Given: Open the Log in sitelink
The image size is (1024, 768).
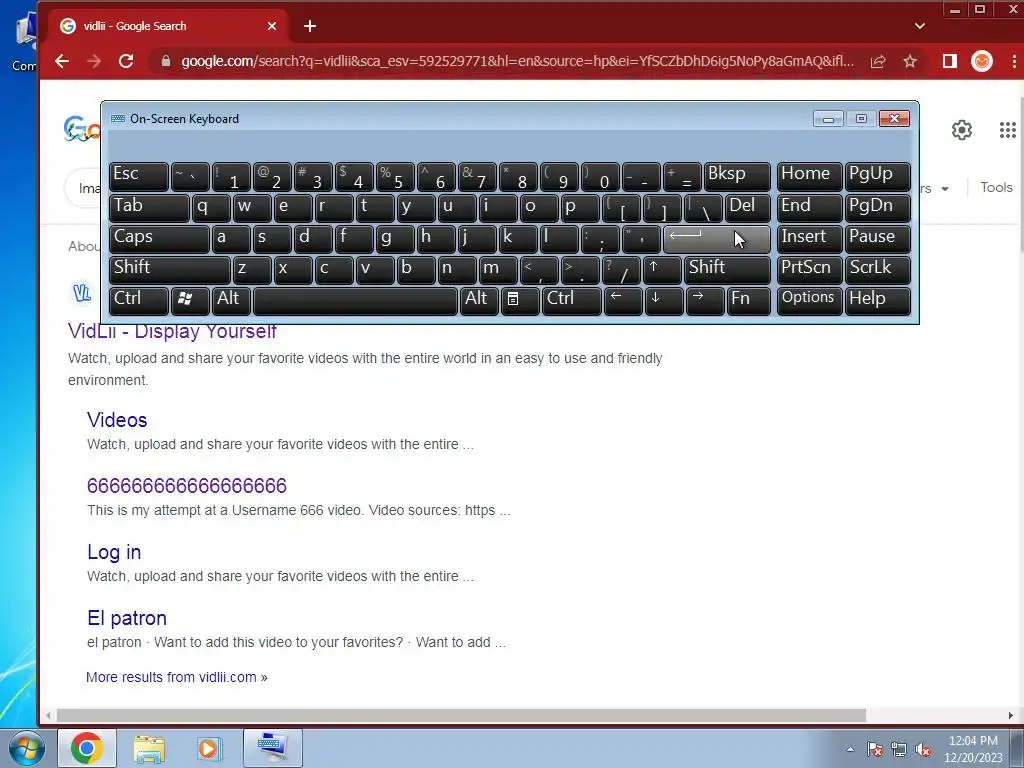Looking at the screenshot, I should coord(114,552).
